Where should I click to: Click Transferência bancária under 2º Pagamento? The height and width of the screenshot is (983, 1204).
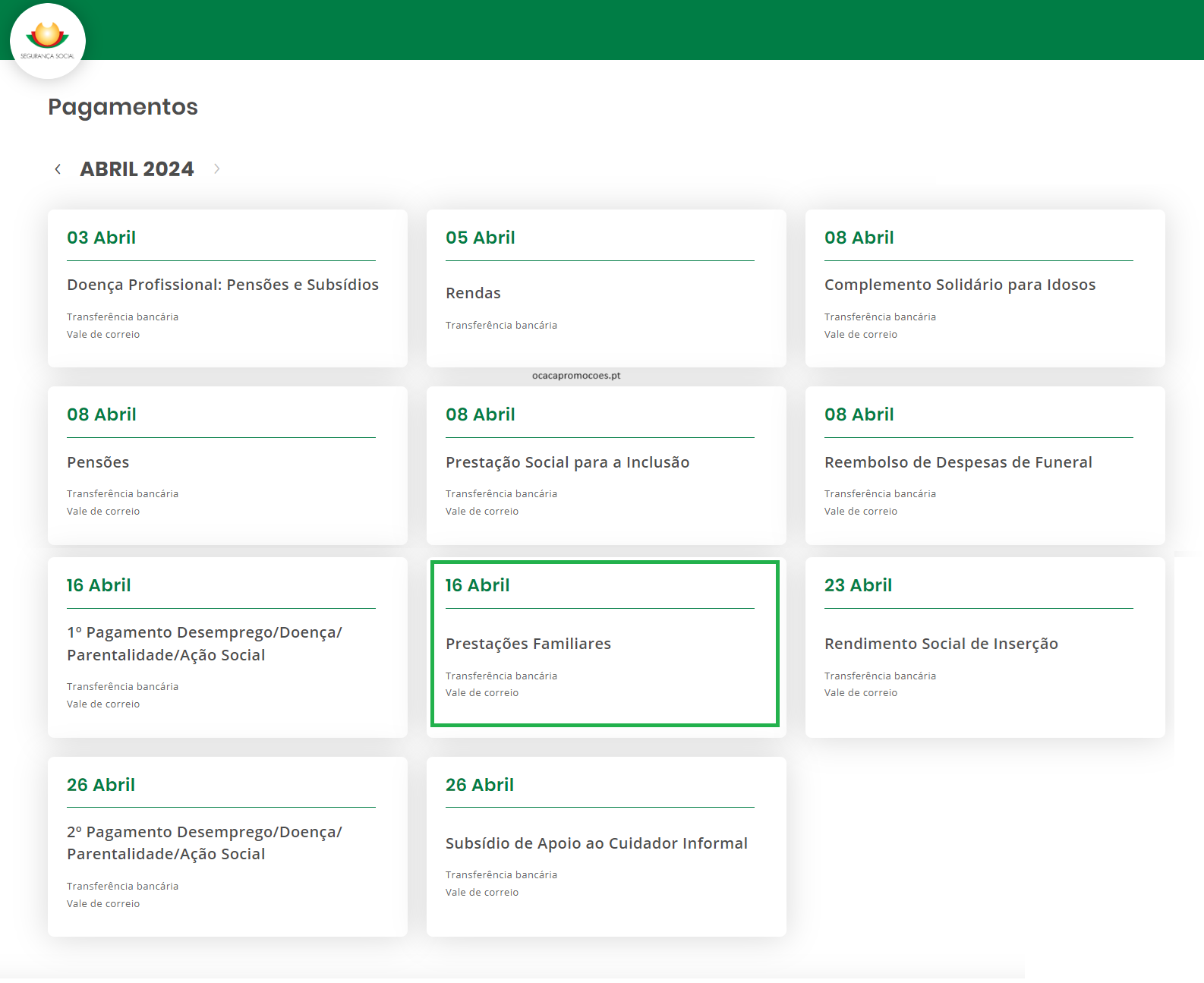(x=122, y=886)
